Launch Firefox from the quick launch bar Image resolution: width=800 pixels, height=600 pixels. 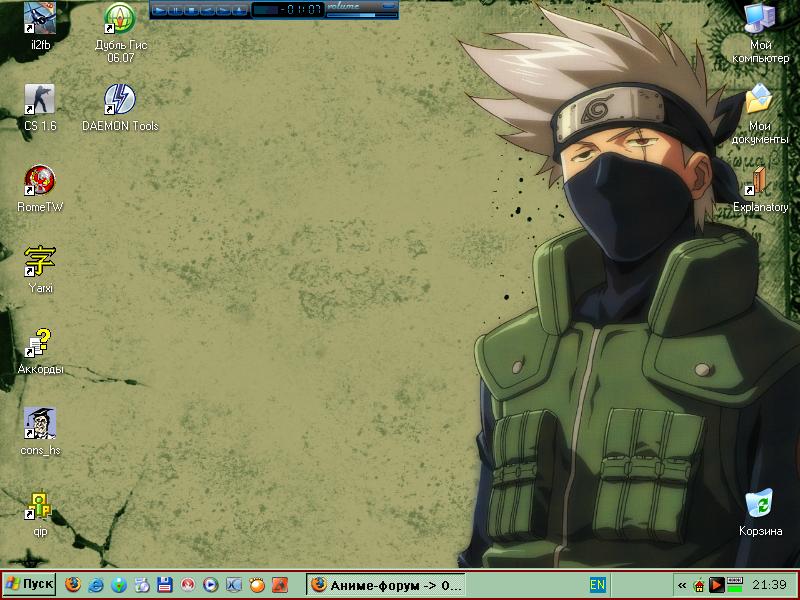point(73,584)
